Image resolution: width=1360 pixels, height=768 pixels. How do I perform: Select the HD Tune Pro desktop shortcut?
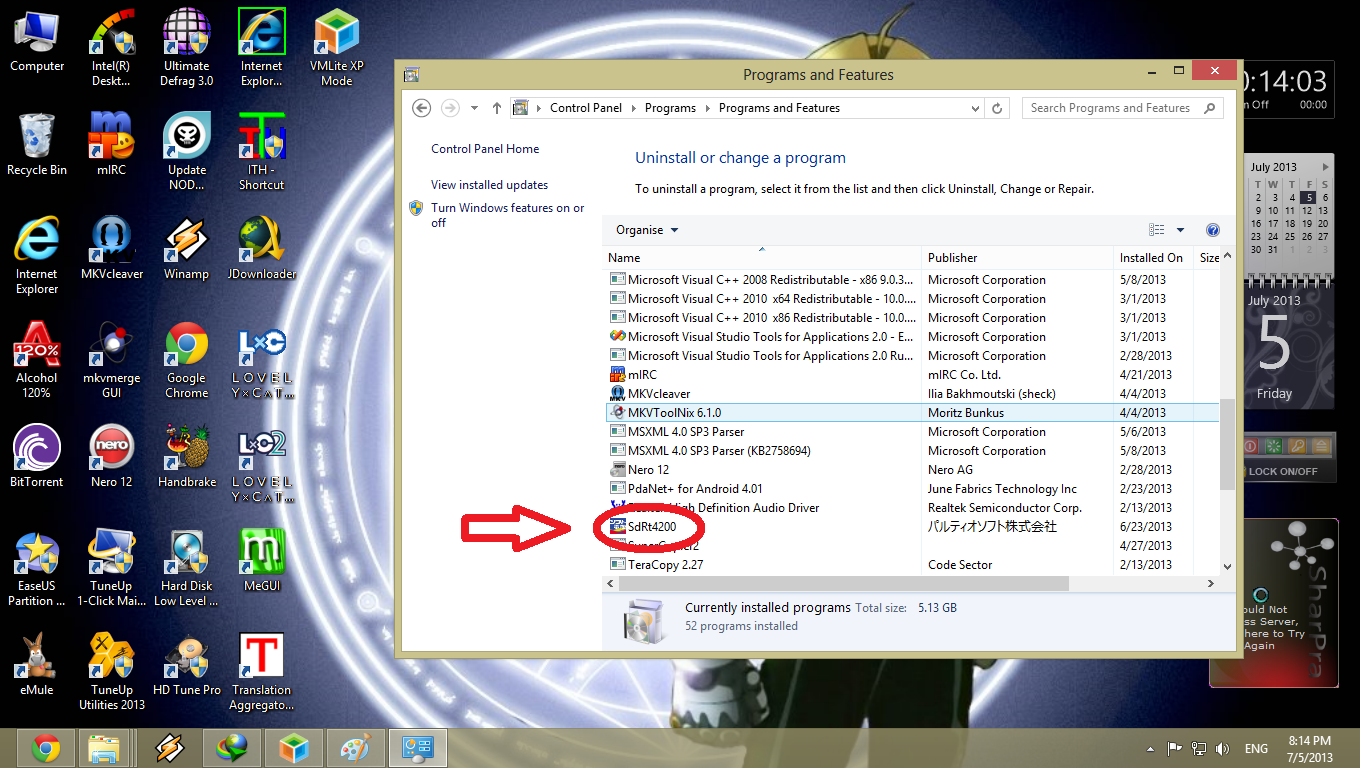click(x=187, y=665)
